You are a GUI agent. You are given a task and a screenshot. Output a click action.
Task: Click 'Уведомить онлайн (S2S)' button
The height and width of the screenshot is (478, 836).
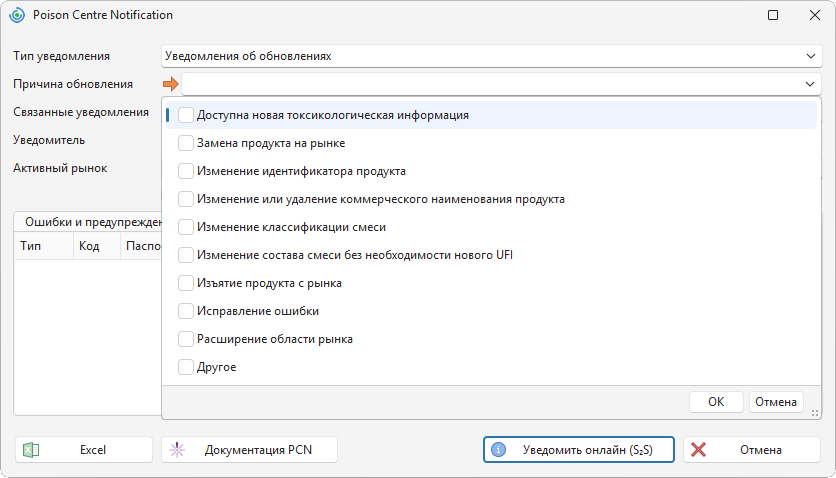point(578,450)
